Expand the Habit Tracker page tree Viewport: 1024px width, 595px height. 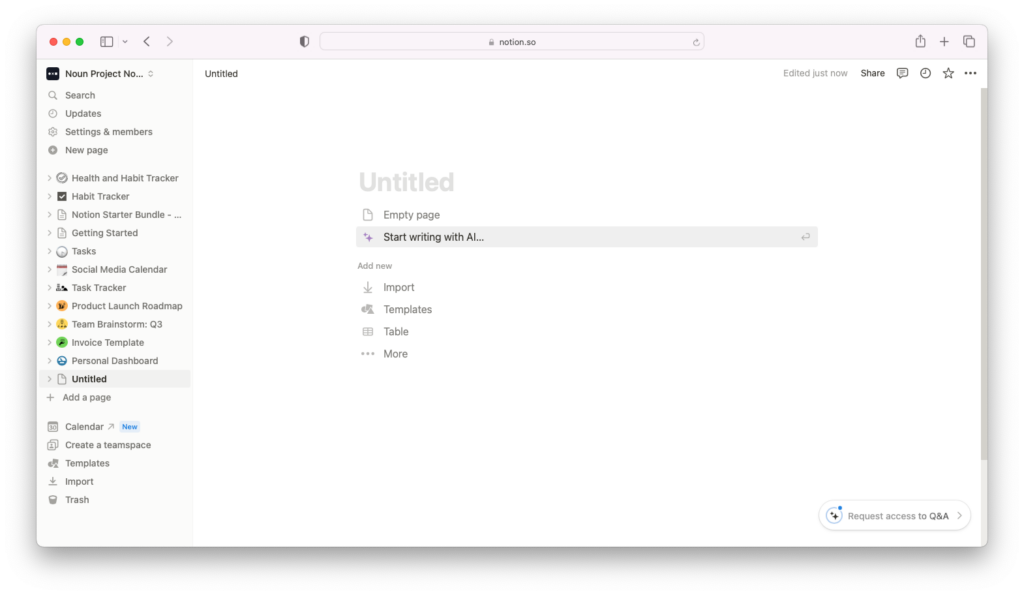(49, 196)
